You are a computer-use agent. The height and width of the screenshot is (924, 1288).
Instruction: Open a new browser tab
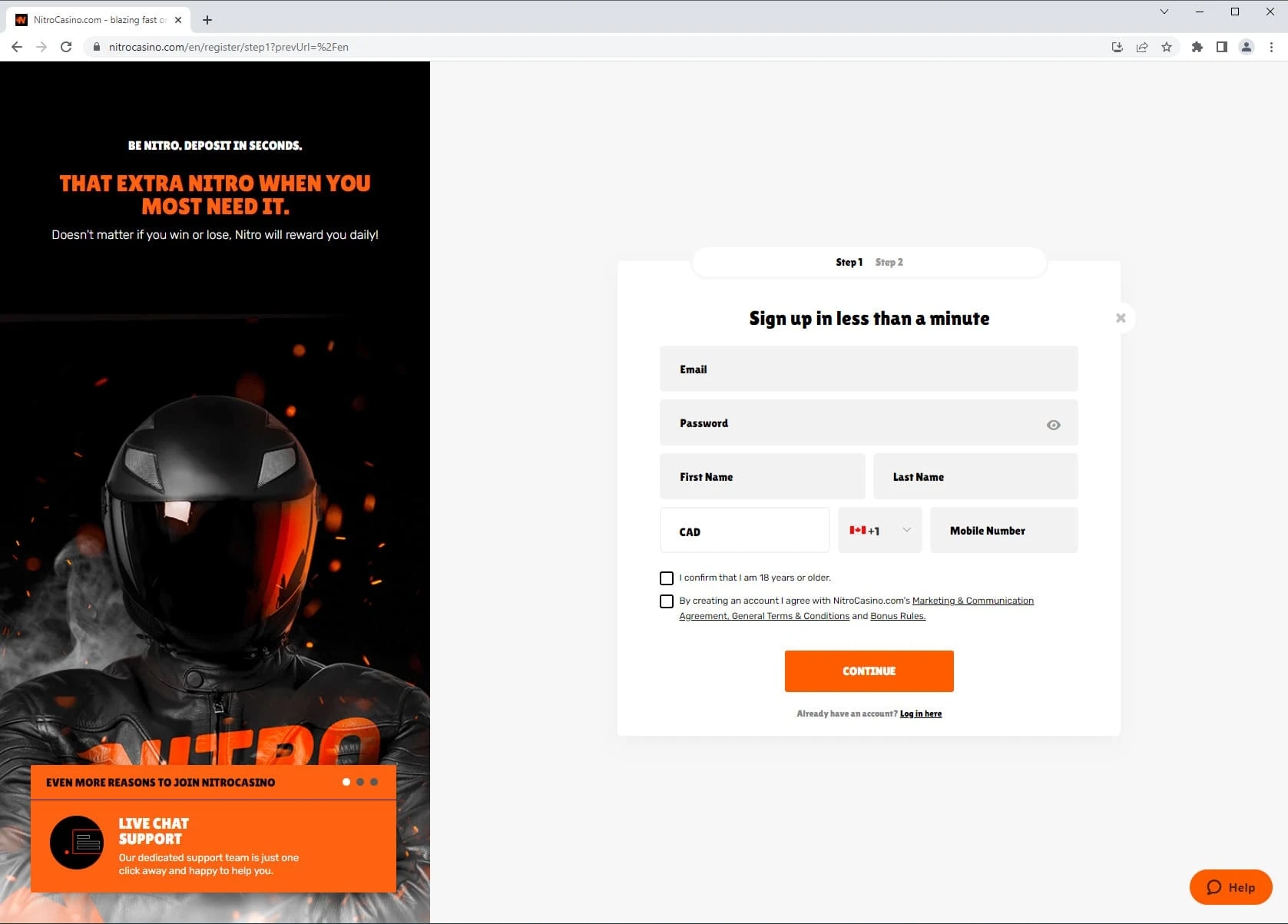[207, 20]
